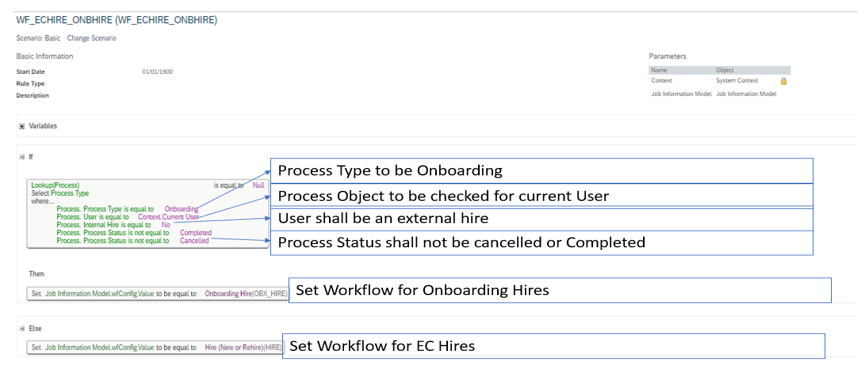The width and height of the screenshot is (857, 392).
Task: Click the Null value in If condition
Action: 259,185
